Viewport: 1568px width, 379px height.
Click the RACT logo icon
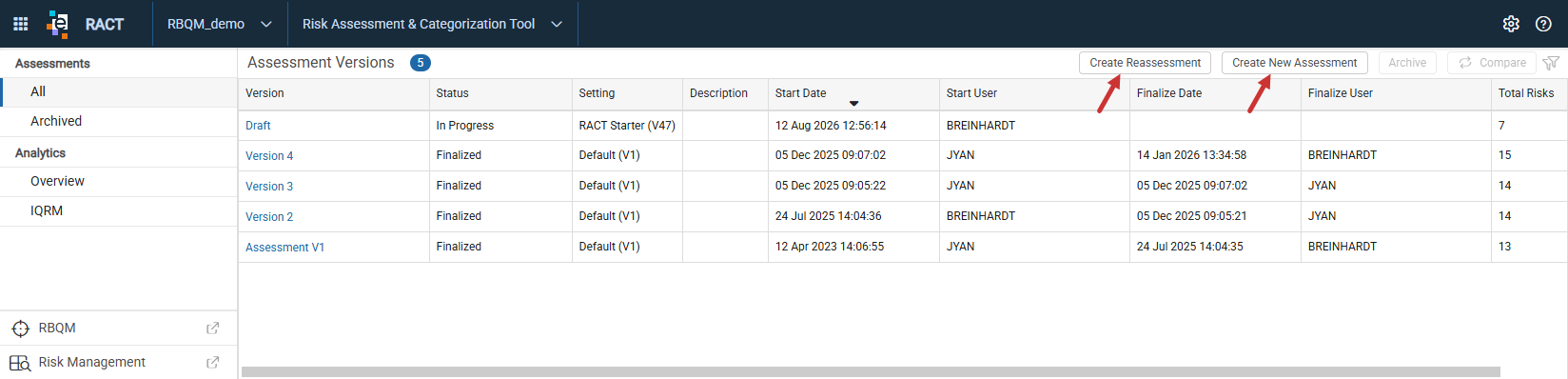click(58, 24)
